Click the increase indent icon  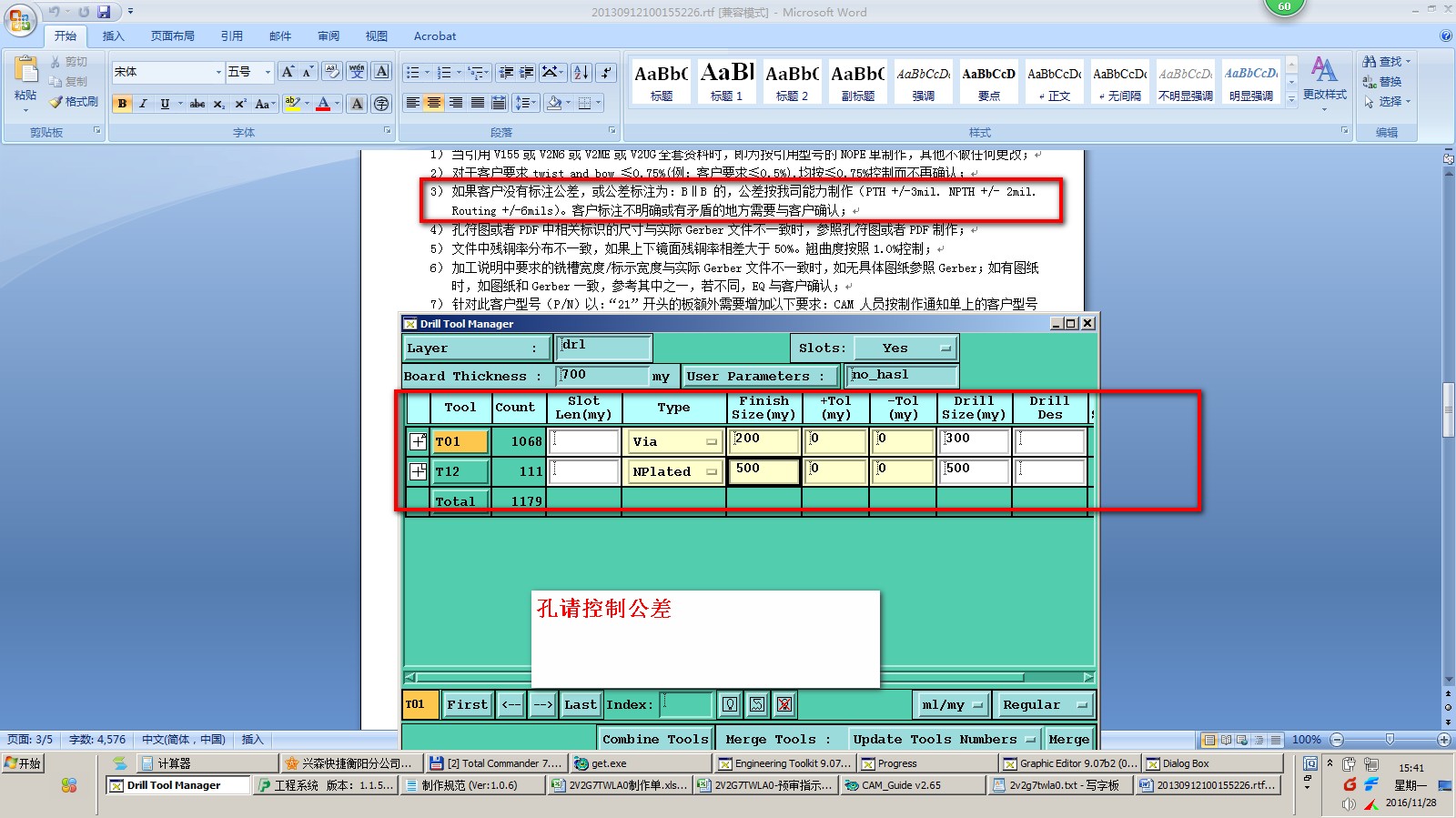tap(527, 72)
